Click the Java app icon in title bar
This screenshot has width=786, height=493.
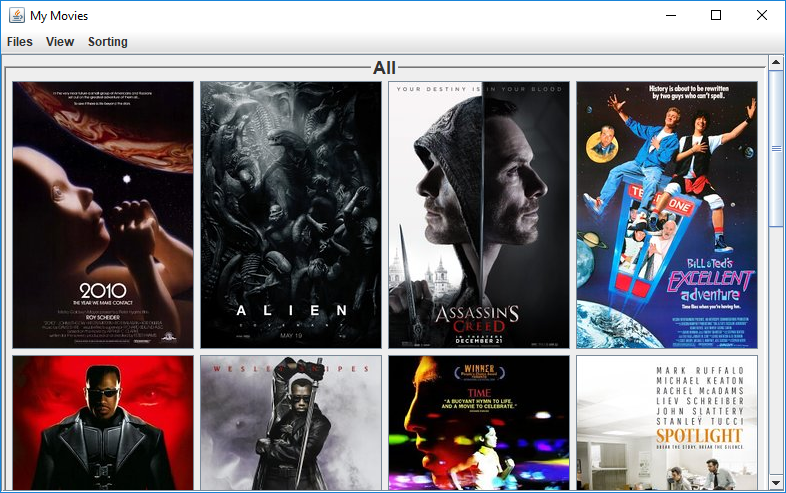17,16
